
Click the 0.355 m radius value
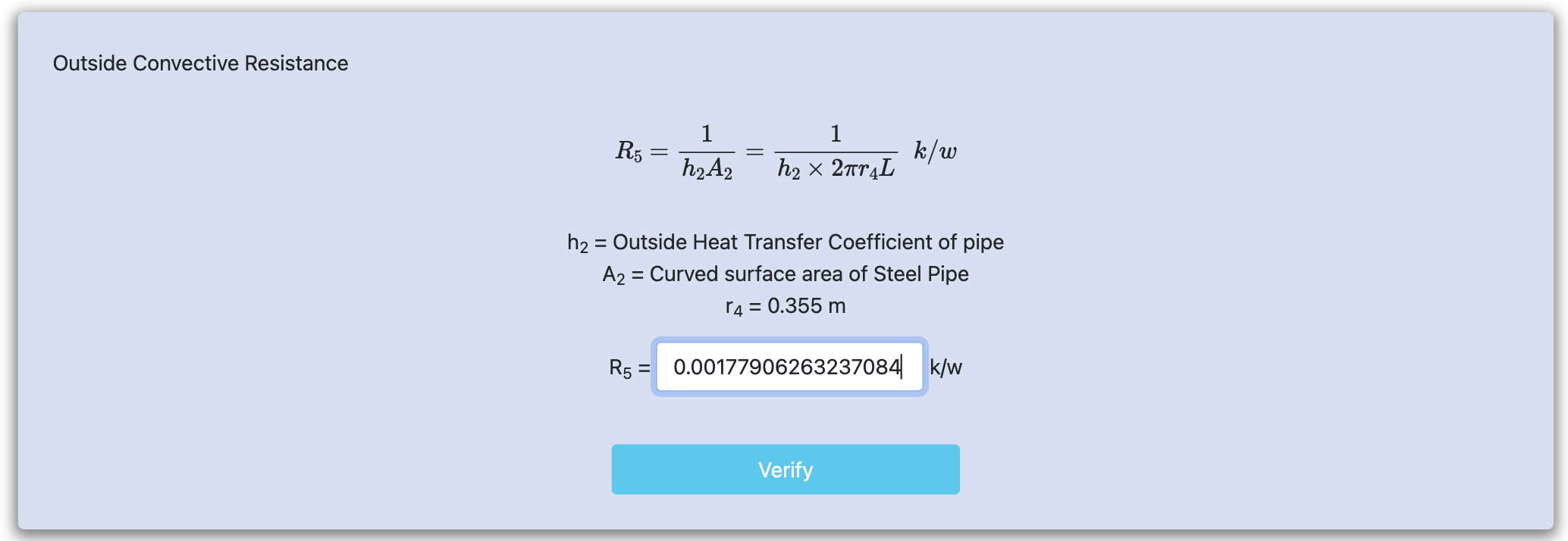pos(806,305)
